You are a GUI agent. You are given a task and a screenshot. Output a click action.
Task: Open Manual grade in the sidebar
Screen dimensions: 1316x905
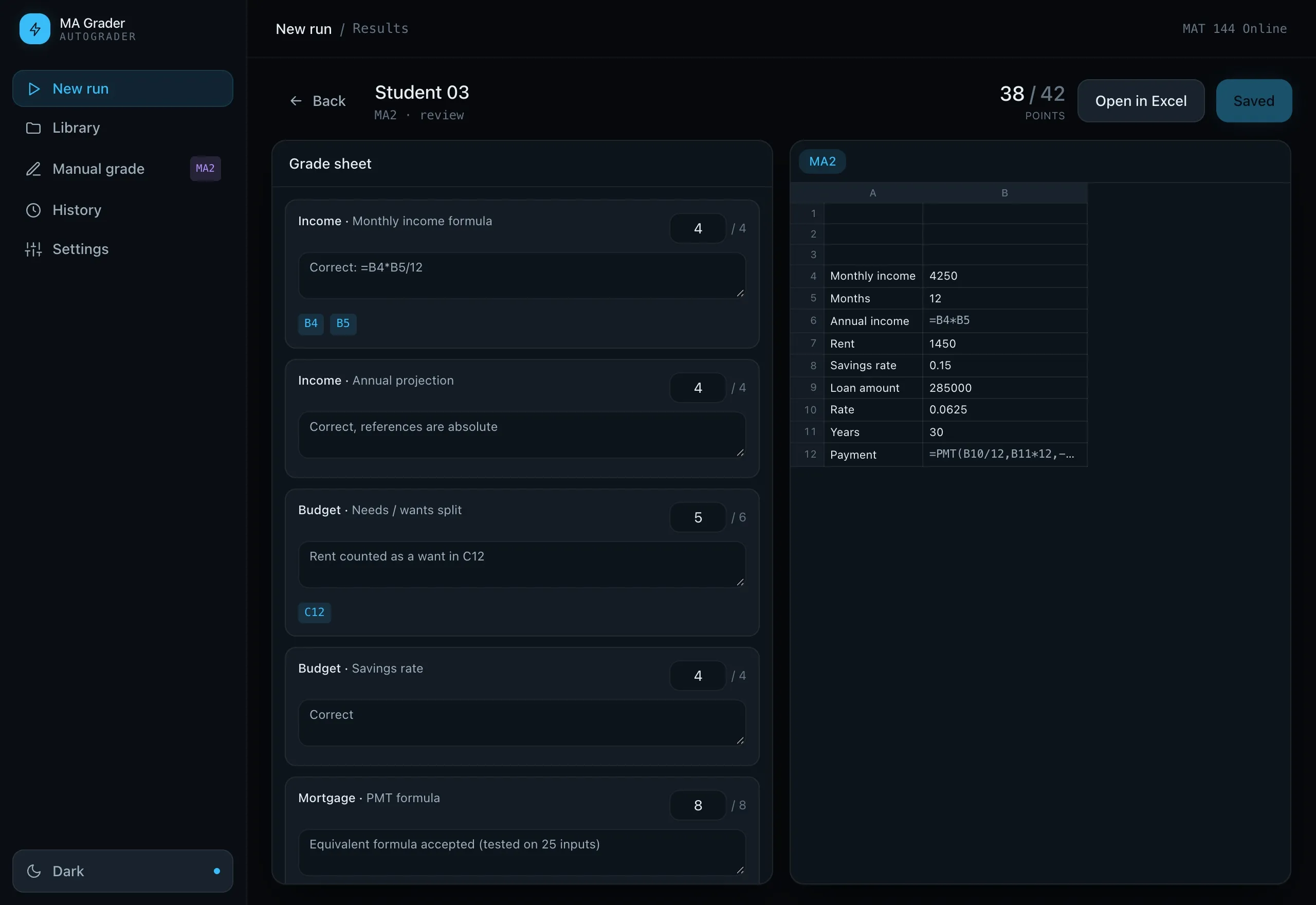[x=122, y=169]
